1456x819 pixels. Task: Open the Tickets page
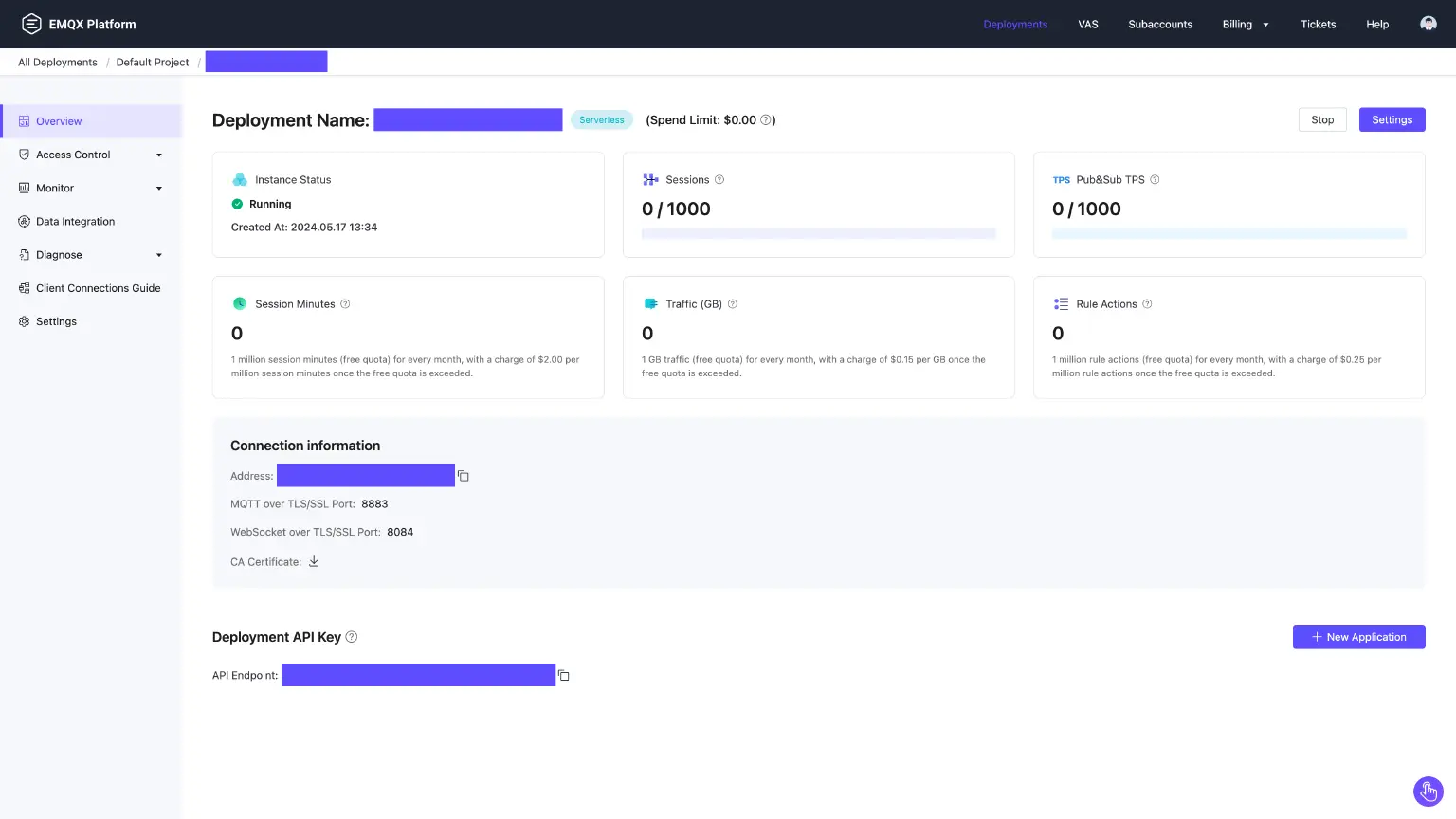pos(1318,24)
